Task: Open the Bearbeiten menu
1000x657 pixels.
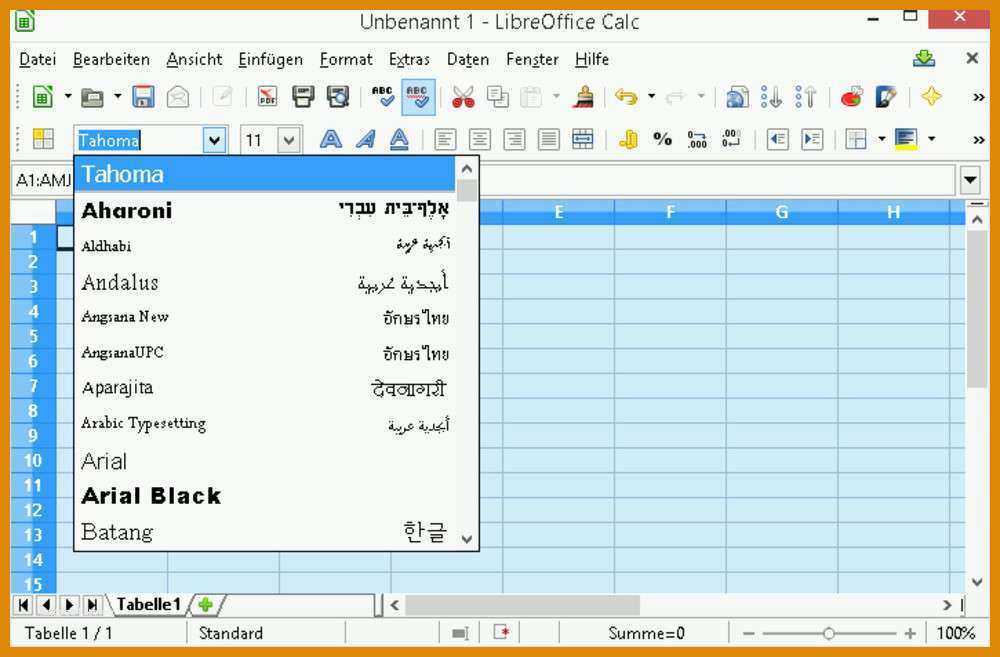Action: 111,59
